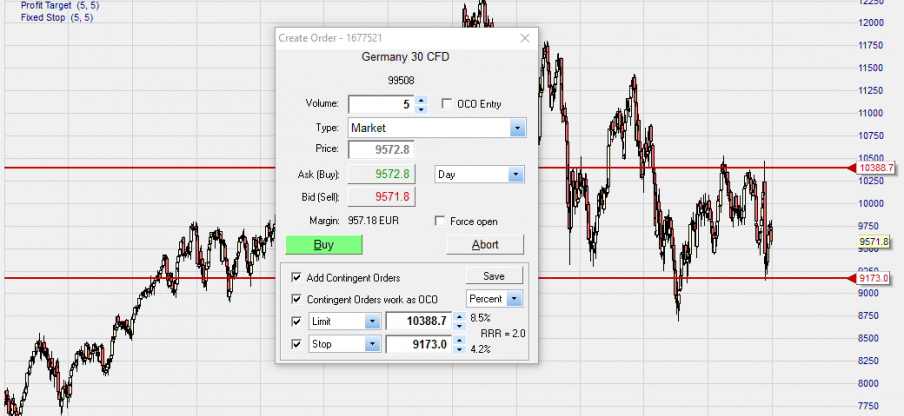Increase the Limit price 10388.7 with up arrow
The height and width of the screenshot is (416, 904).
point(459,316)
